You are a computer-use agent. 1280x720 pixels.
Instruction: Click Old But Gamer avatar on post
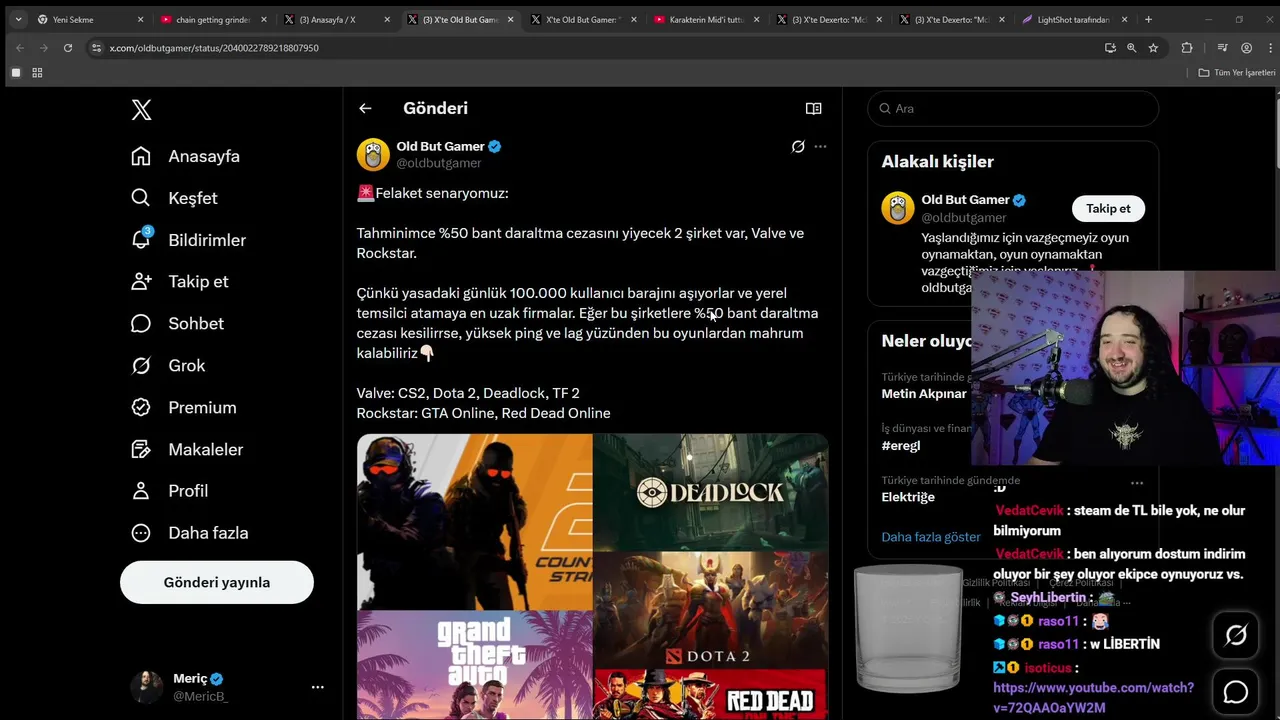(373, 154)
